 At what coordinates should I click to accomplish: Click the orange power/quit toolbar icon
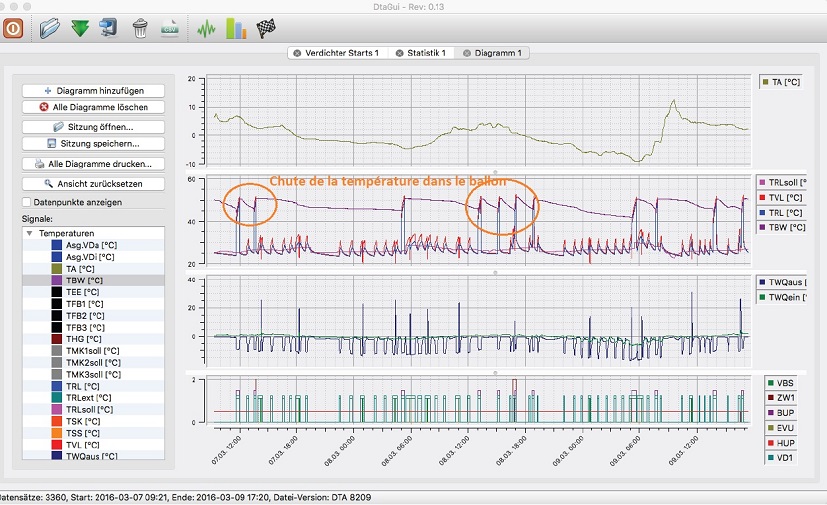click(13, 27)
